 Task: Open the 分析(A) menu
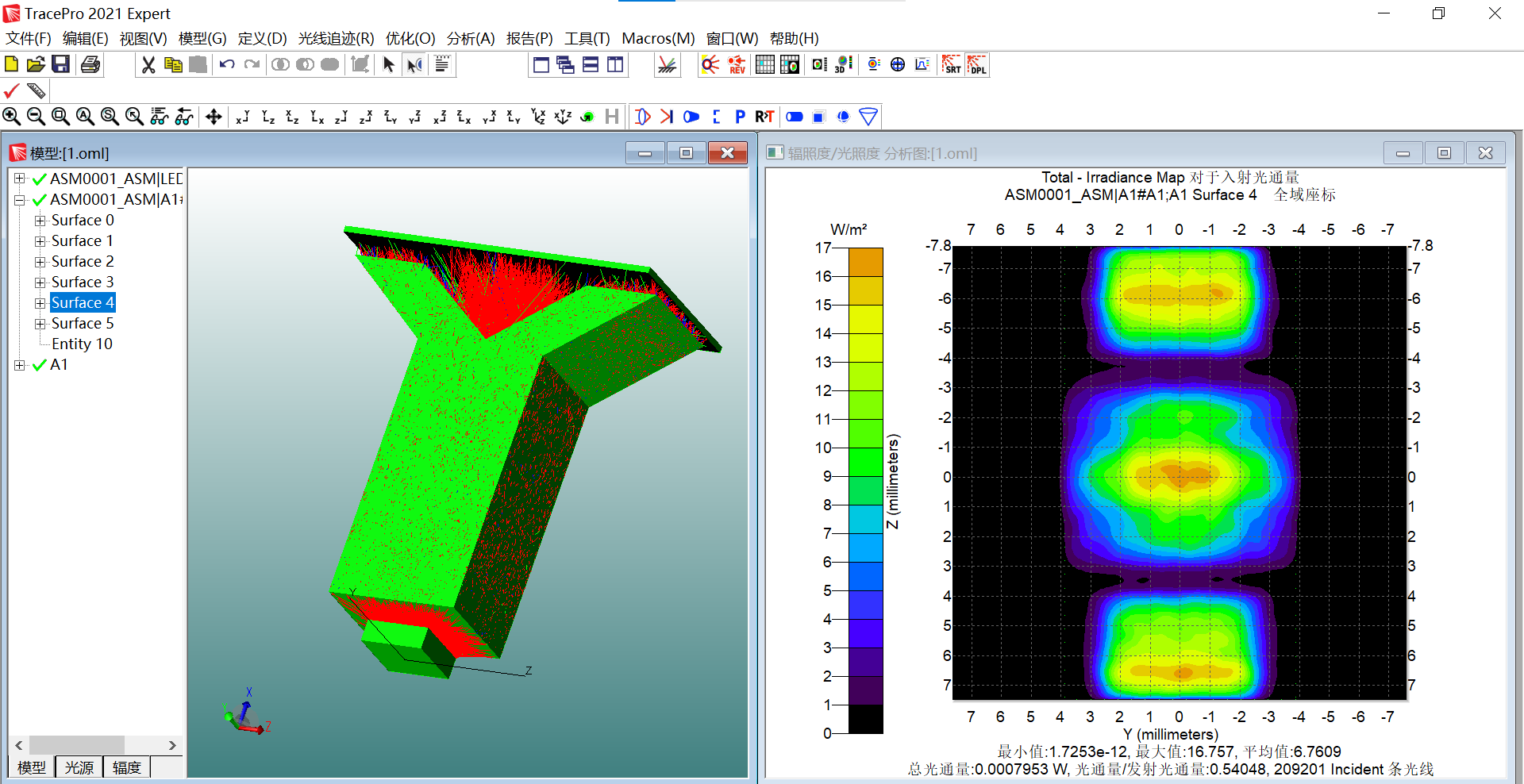(x=471, y=38)
